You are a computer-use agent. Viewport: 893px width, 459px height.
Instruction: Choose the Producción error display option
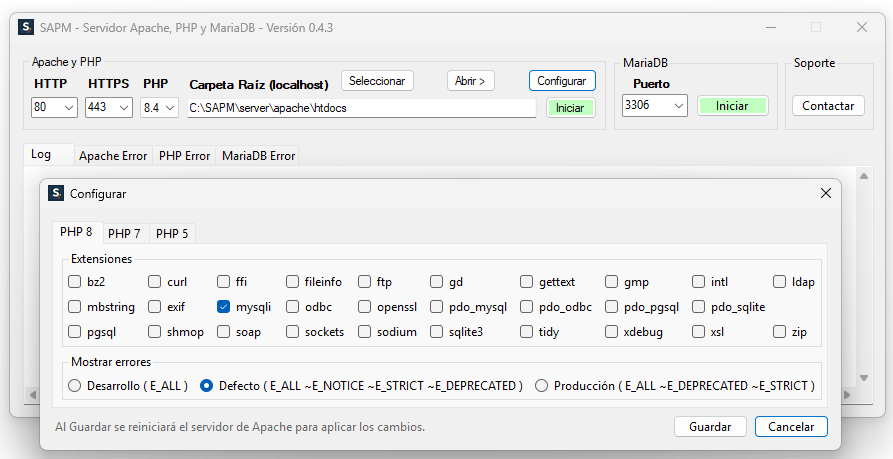point(542,385)
